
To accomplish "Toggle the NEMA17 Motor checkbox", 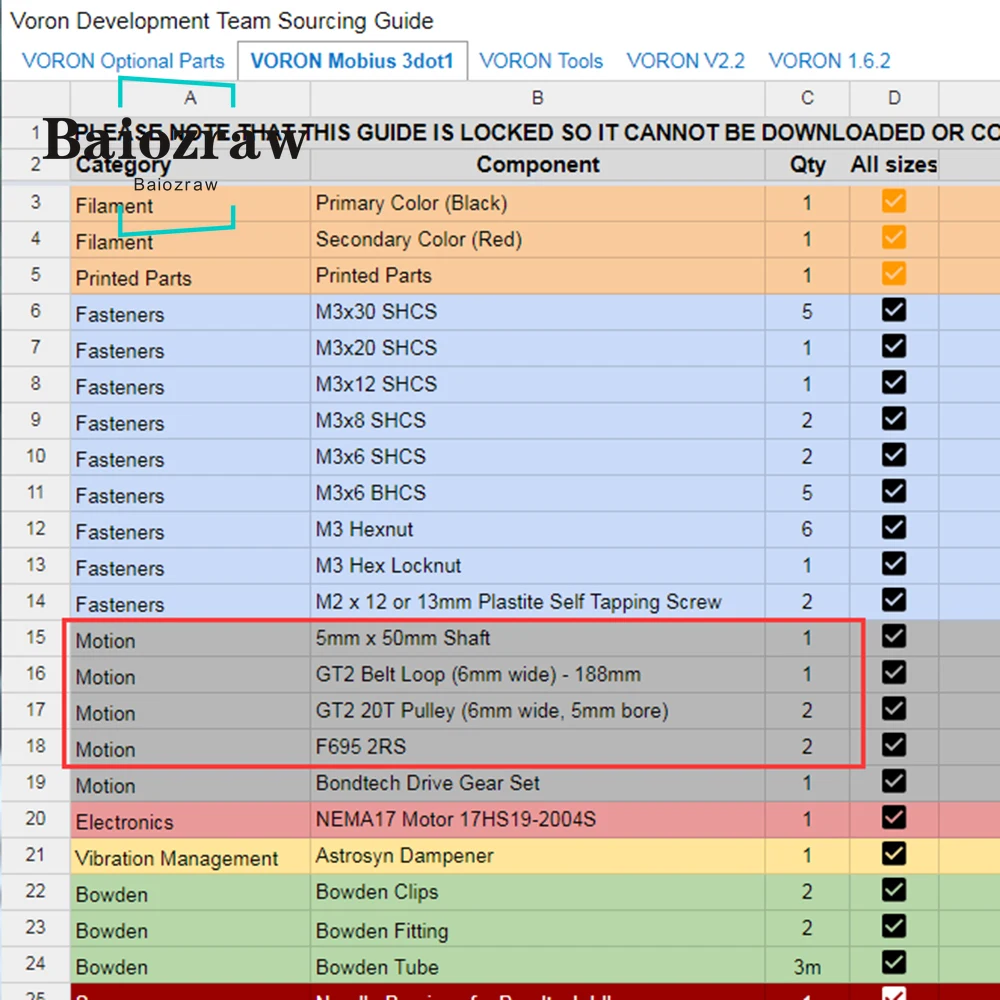I will click(x=893, y=818).
